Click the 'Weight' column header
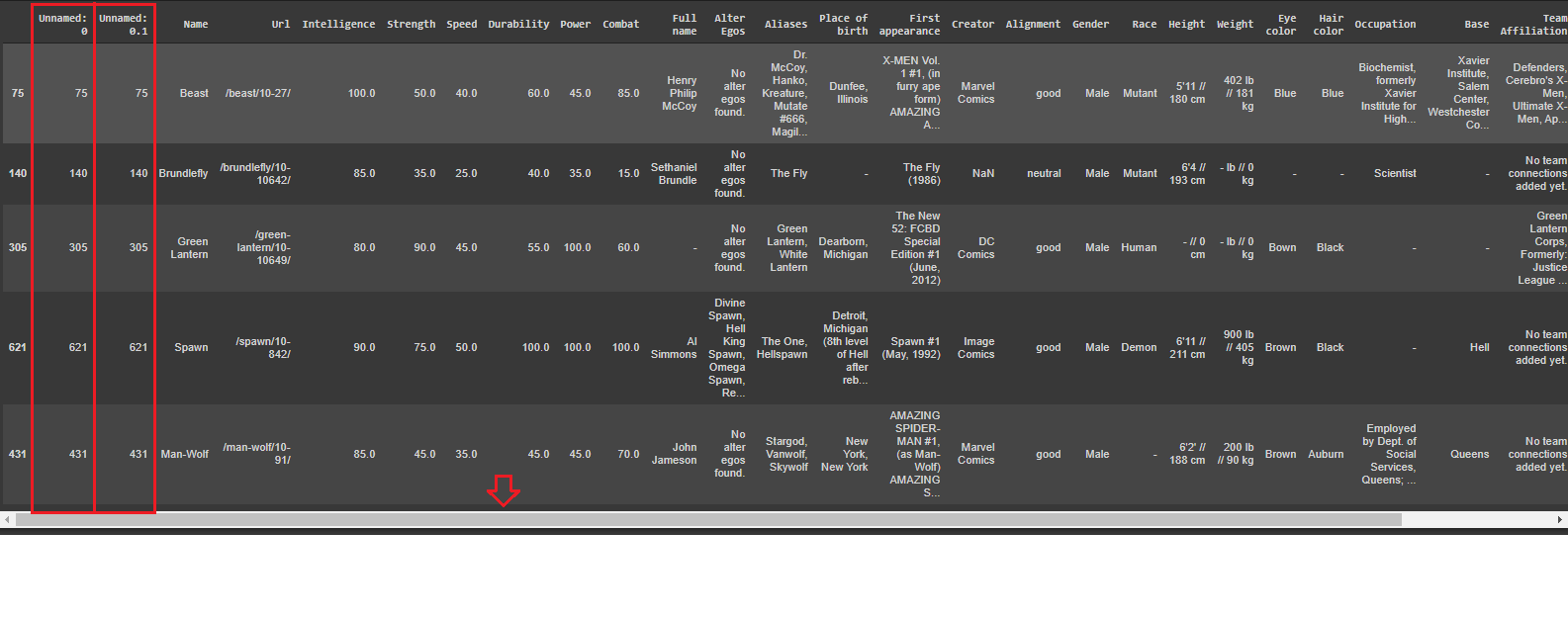Screen dimensions: 1568x619 click(1235, 24)
